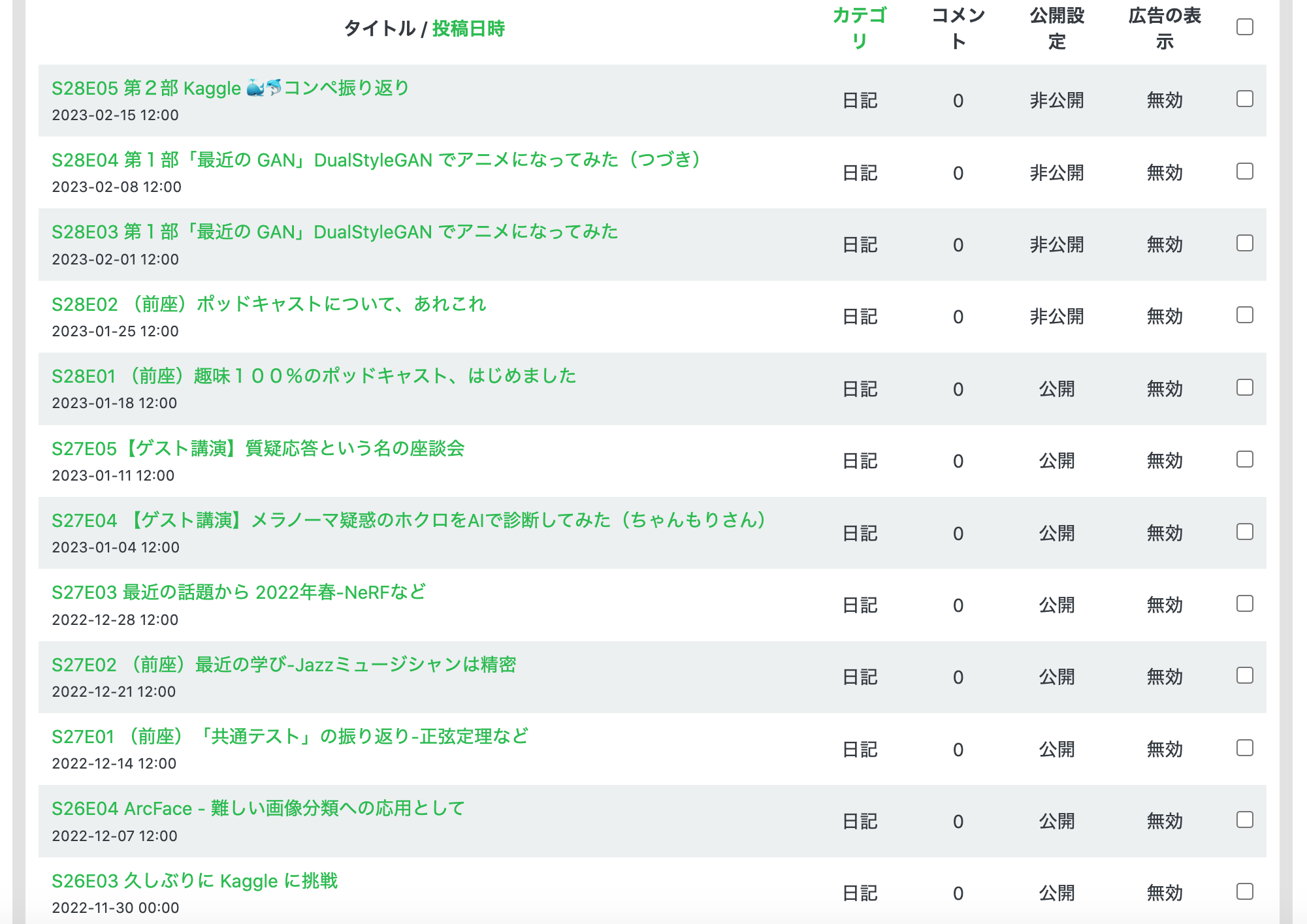Check the box for the S28E05 row
Screen dimensions: 1307x924
coord(1244,99)
